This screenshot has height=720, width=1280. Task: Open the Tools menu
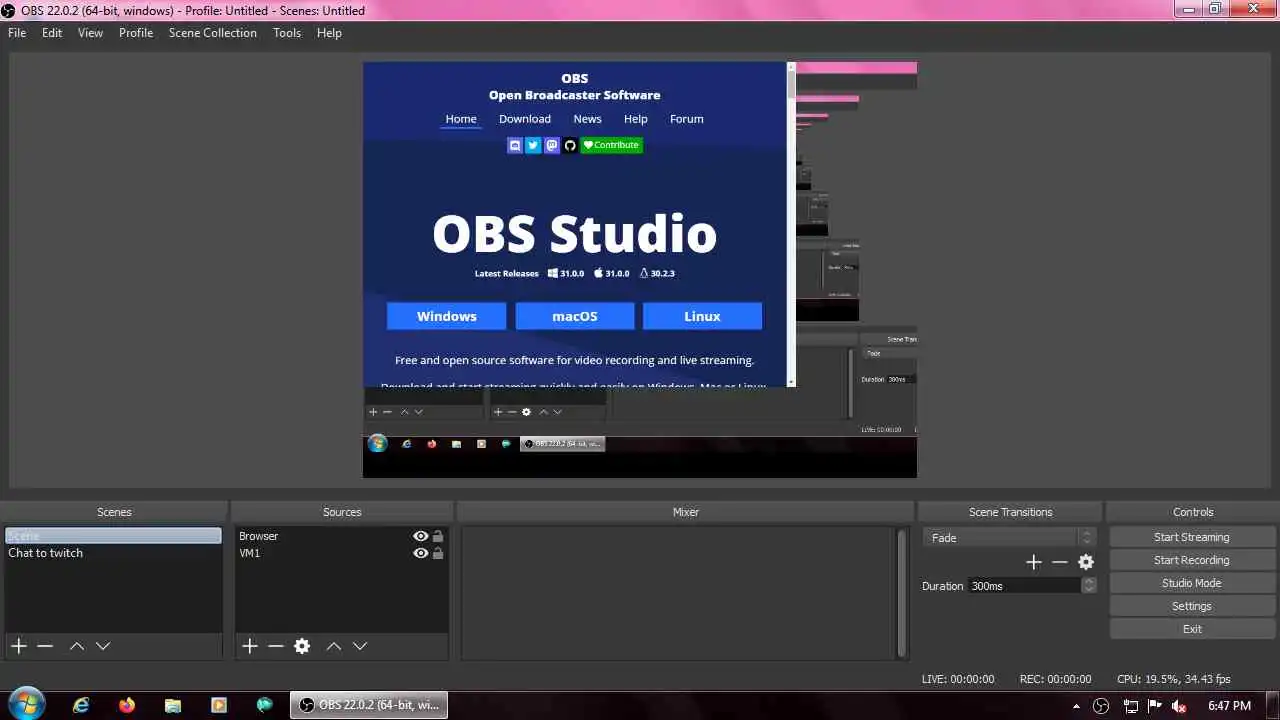[287, 33]
